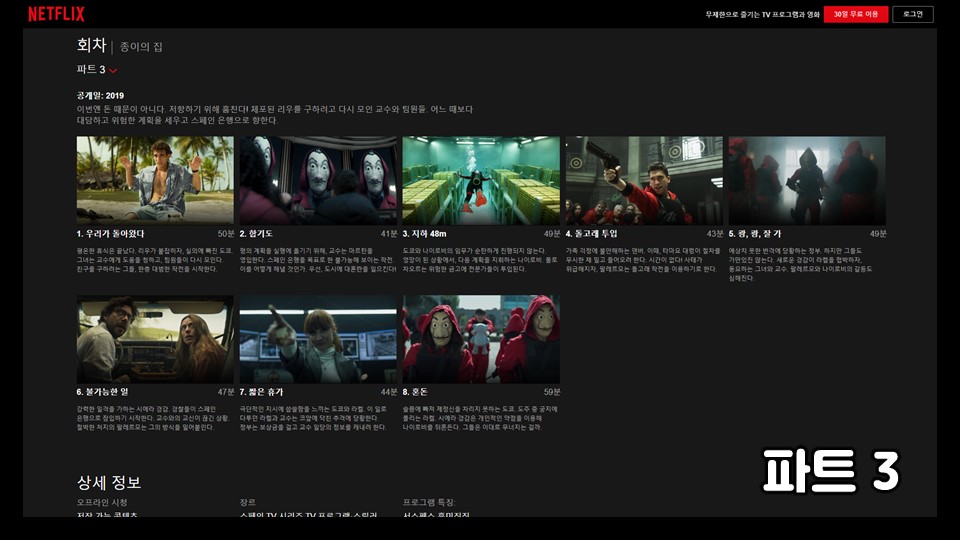Open episode 4 thumbnail 돌고래 투입
This screenshot has height=540, width=960.
point(644,180)
